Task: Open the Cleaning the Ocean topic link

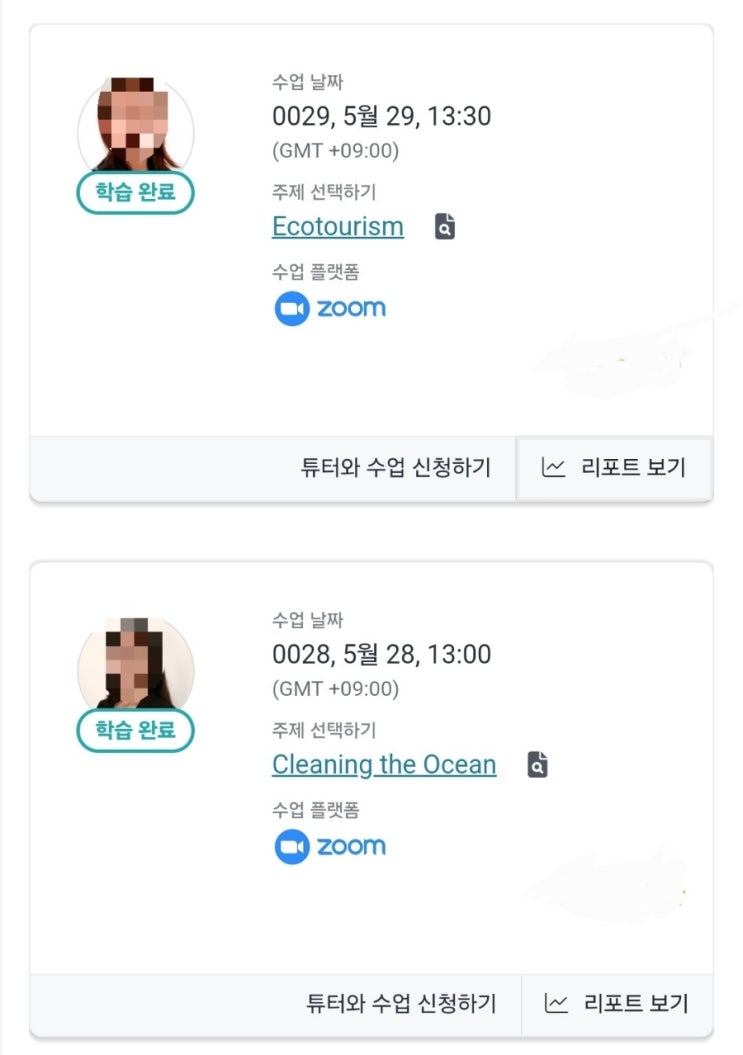Action: [x=383, y=765]
